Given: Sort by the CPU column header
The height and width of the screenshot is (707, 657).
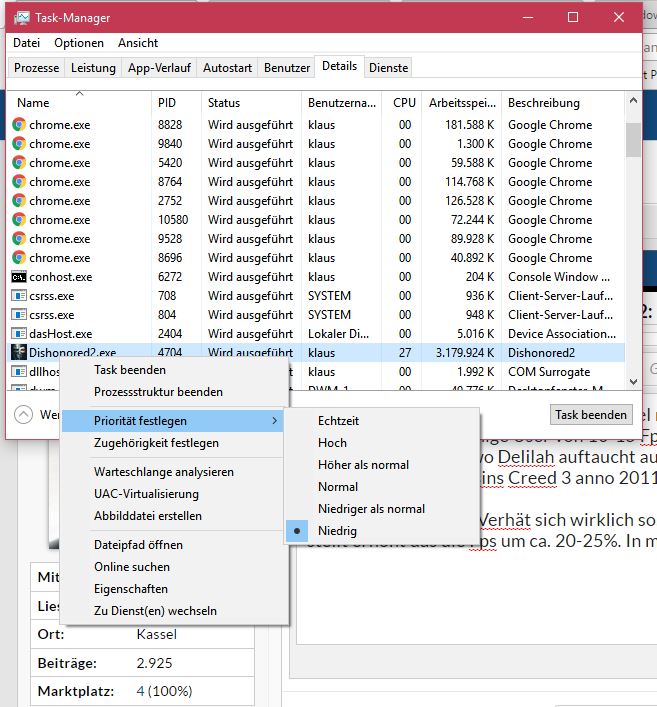Looking at the screenshot, I should click(404, 103).
